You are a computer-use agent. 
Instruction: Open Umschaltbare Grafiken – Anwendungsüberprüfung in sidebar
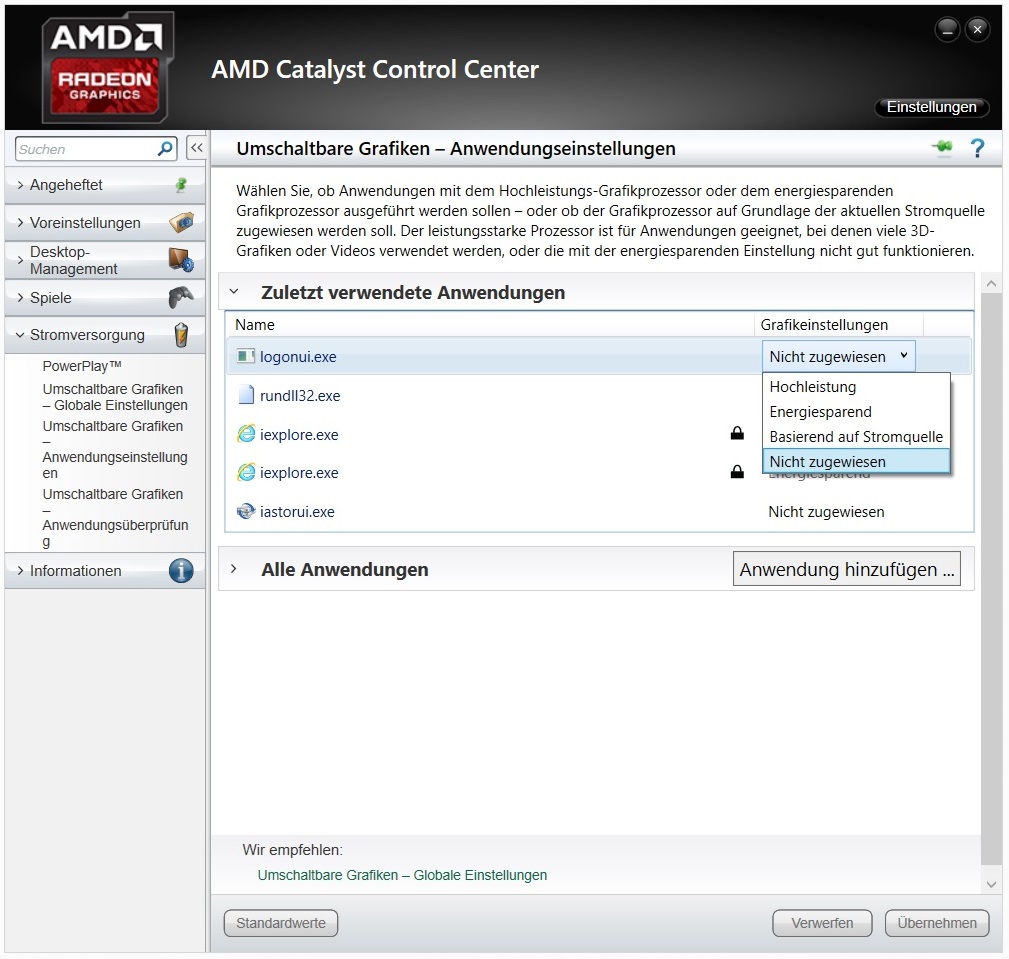115,517
